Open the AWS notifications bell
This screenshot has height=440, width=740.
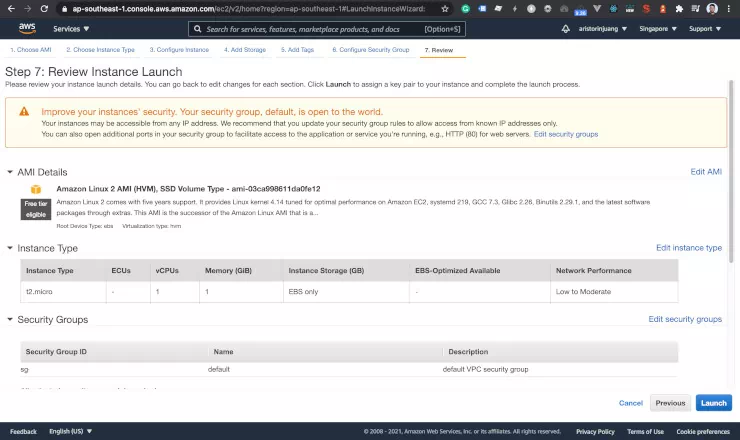(x=565, y=29)
